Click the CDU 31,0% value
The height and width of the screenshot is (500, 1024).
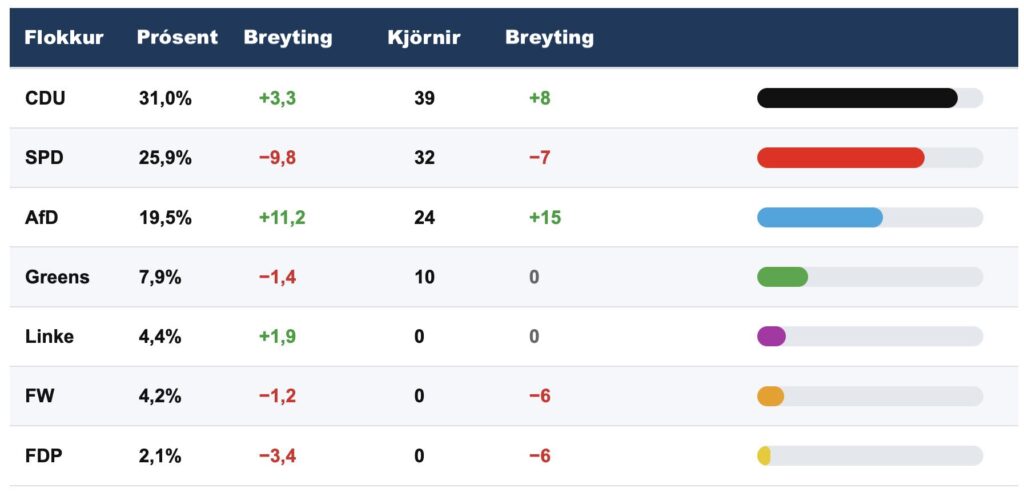click(165, 98)
